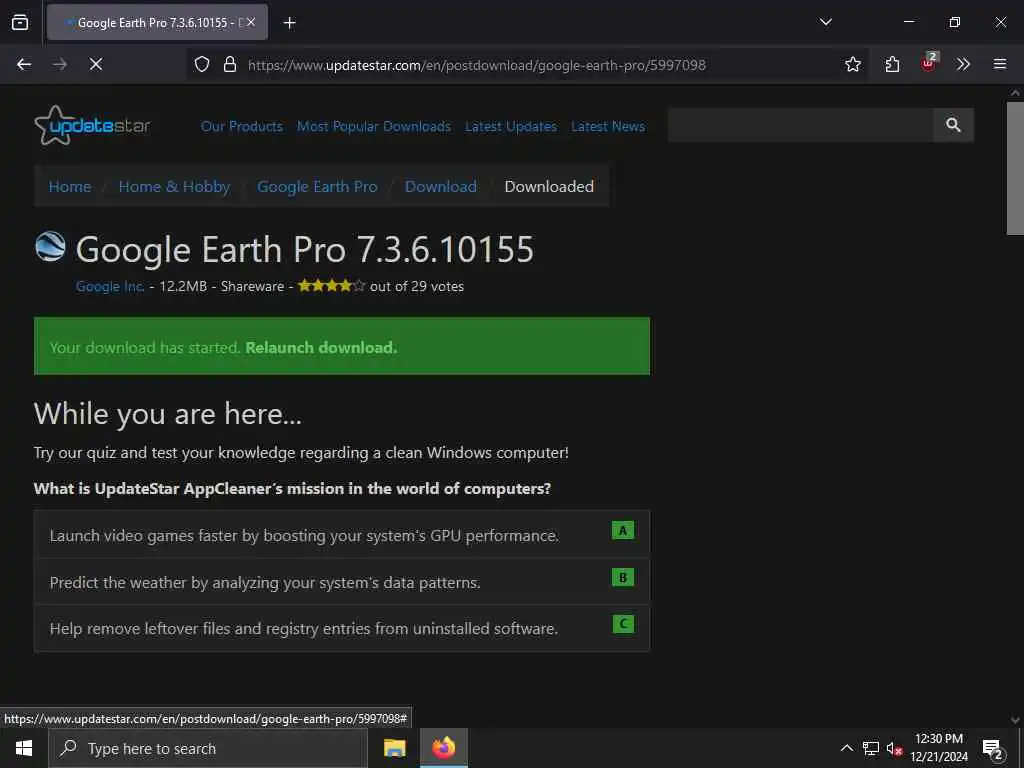The image size is (1024, 768).
Task: Choose answer B about predicting weather
Action: [342, 581]
